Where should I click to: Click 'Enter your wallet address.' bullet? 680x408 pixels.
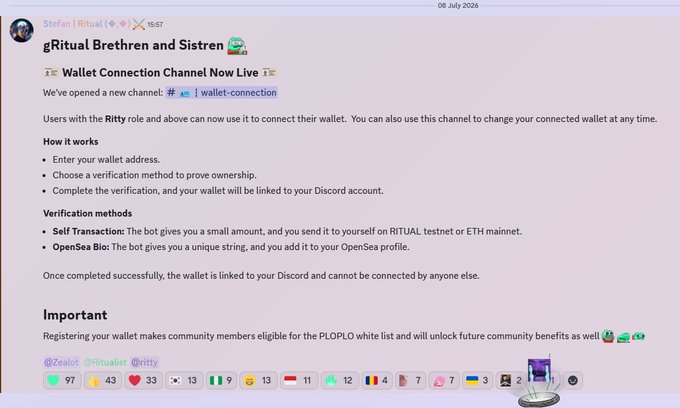click(106, 160)
